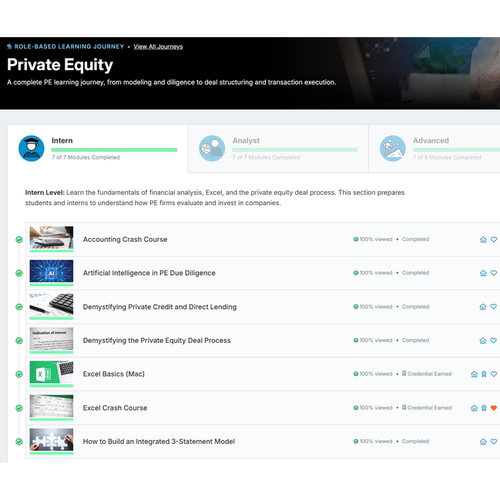
Task: Open the View All Journeys link
Action: click(x=158, y=47)
